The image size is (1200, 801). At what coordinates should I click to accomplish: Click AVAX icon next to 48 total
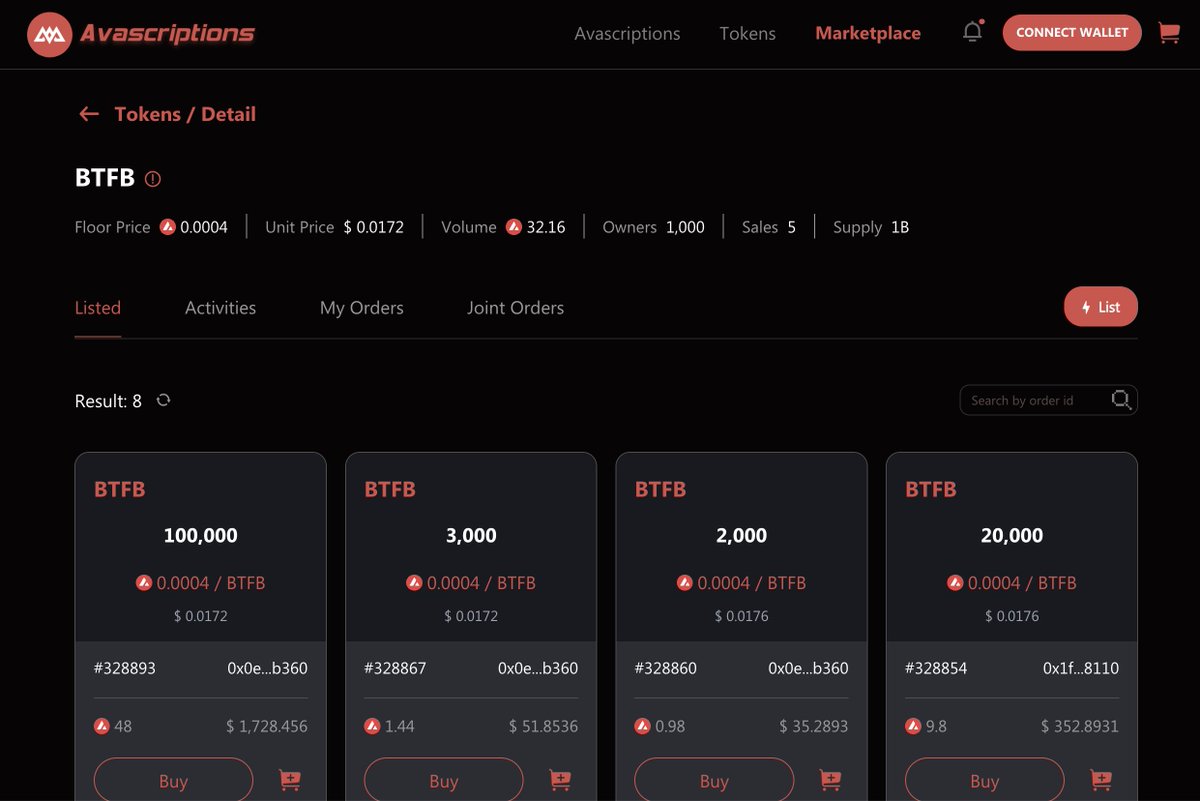102,726
